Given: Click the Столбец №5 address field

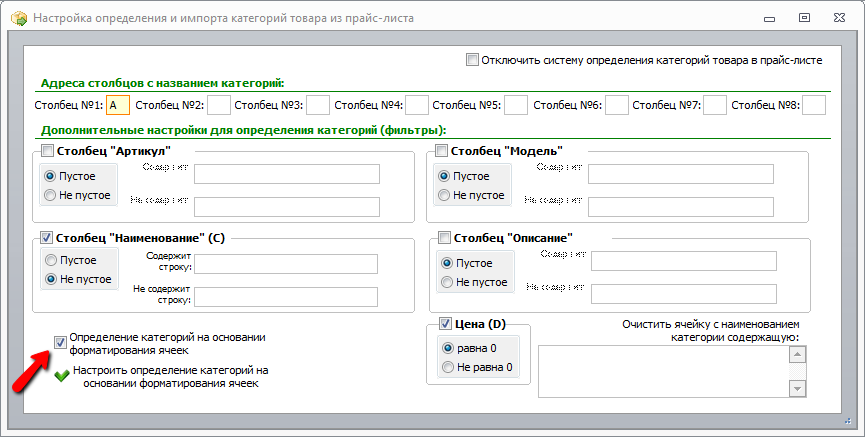Looking at the screenshot, I should pos(516,105).
